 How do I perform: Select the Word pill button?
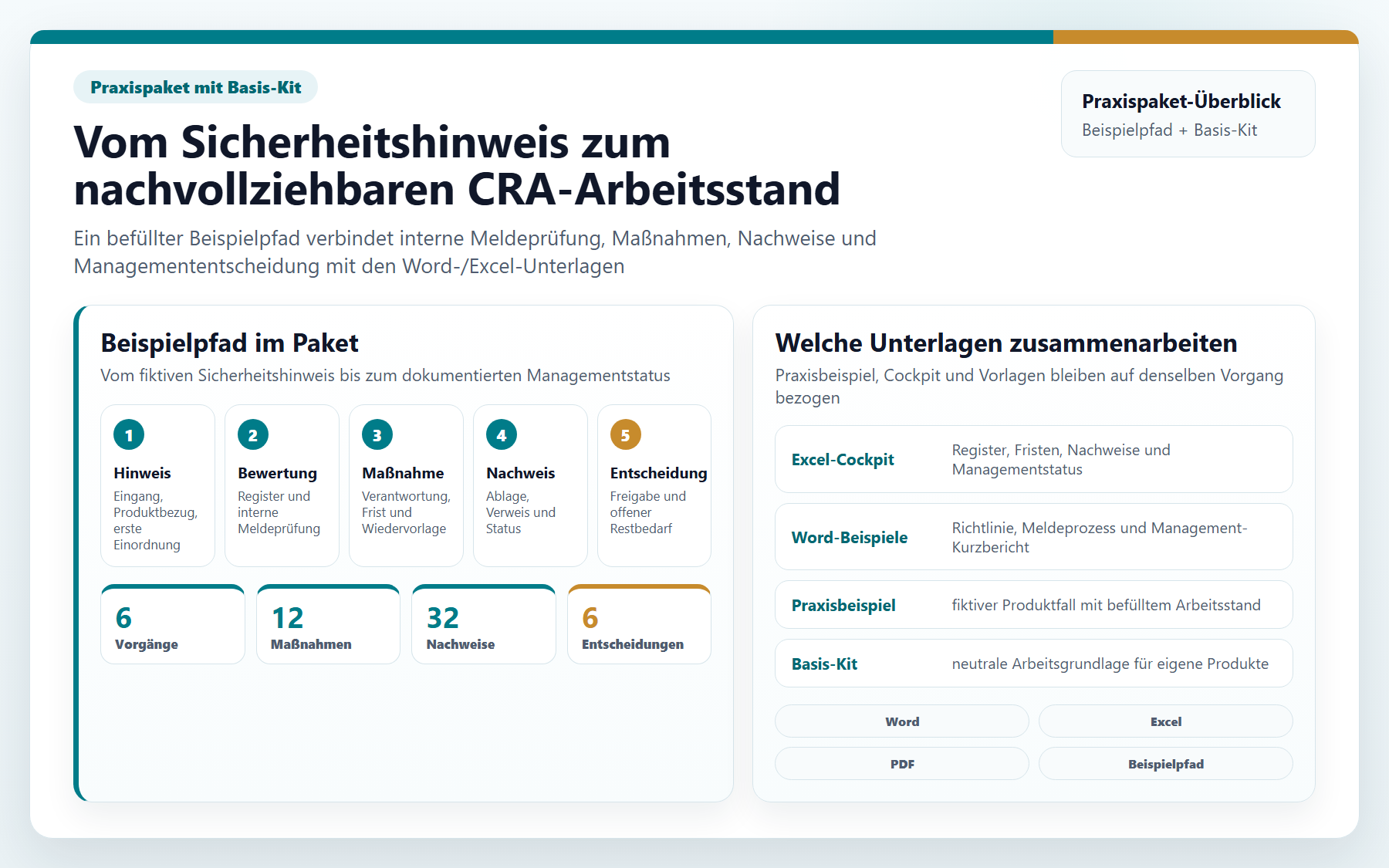pos(902,721)
